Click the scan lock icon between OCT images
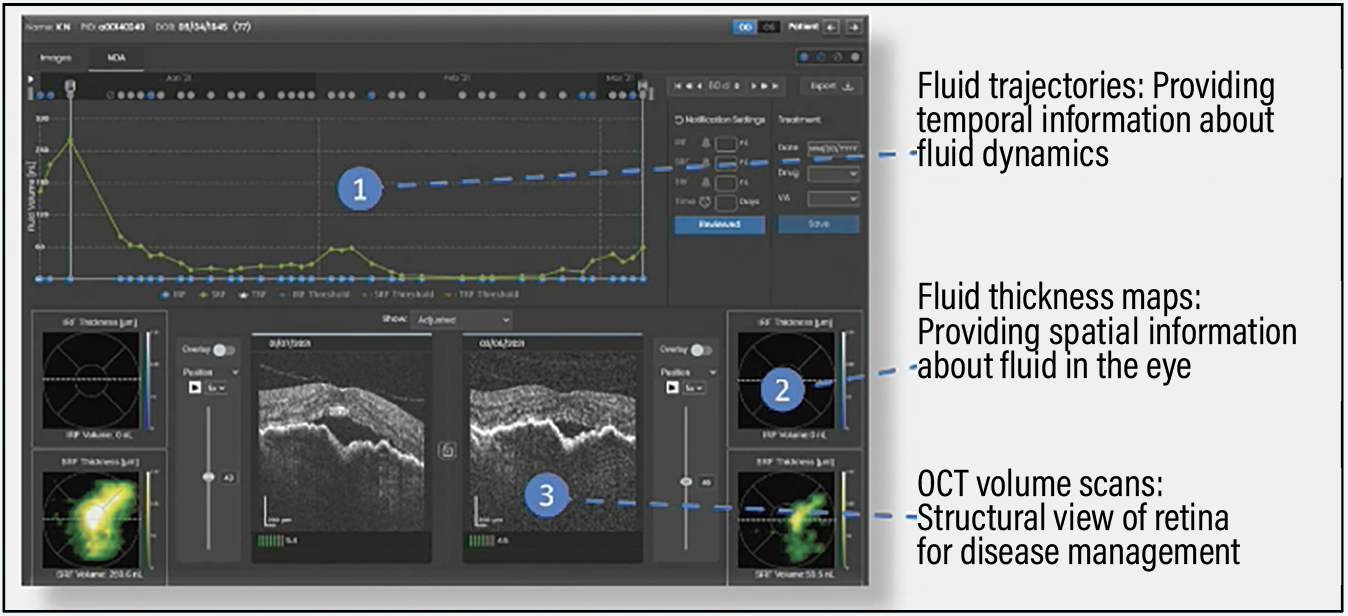Screen dimensions: 1348x616 (448, 452)
